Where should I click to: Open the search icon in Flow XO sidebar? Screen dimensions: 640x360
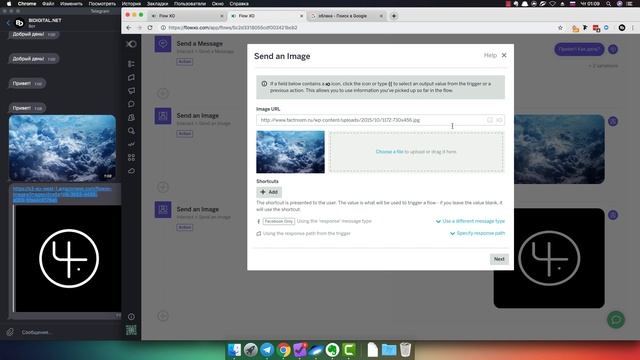[131, 131]
